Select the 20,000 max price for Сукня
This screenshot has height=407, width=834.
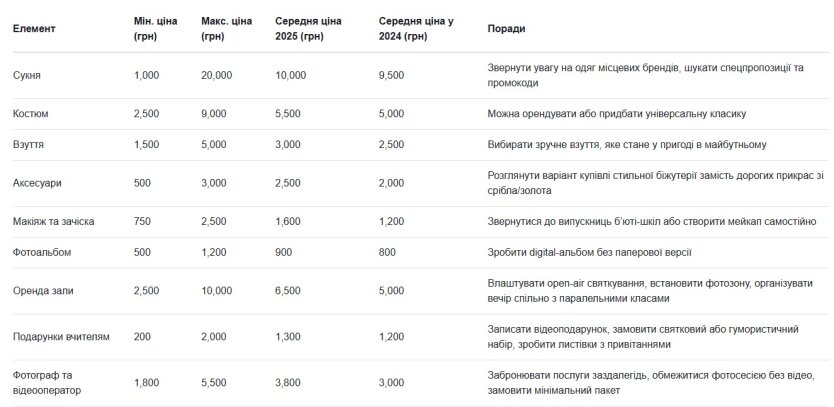(216, 76)
